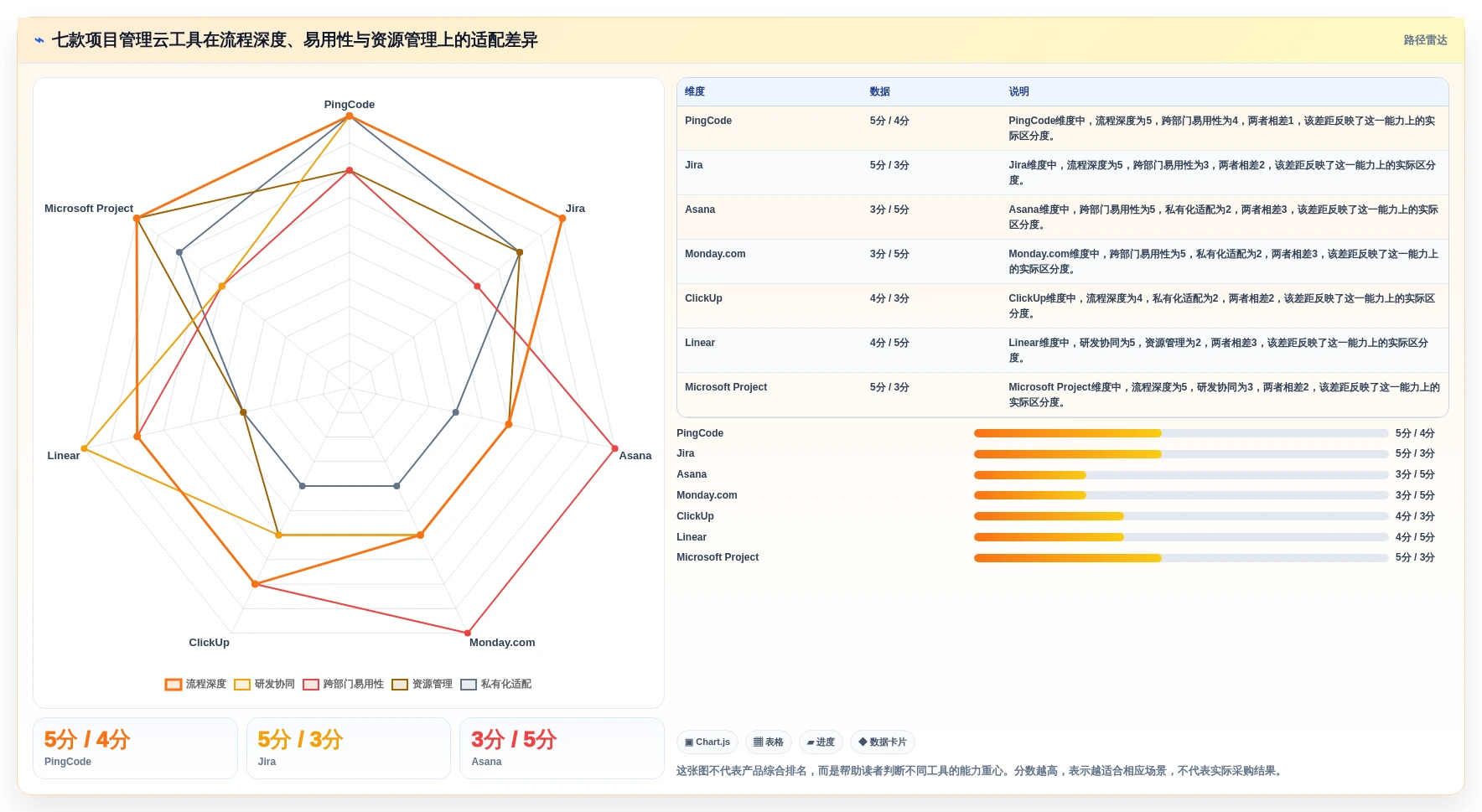Viewport: 1482px width, 812px height.
Task: Click the 4分 / 3分 value in ClickUp table row
Action: (x=889, y=298)
